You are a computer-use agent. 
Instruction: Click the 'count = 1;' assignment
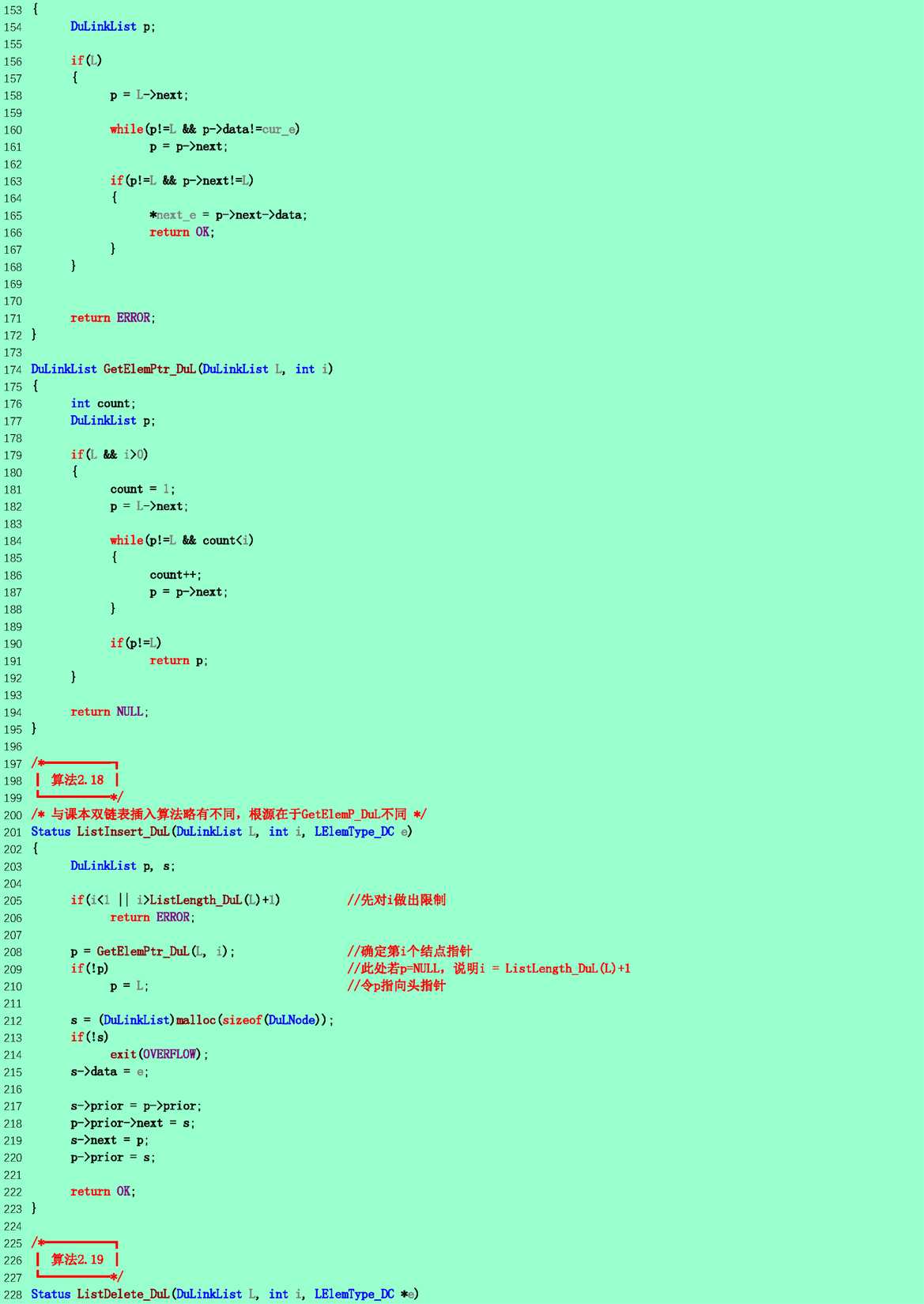(x=143, y=489)
